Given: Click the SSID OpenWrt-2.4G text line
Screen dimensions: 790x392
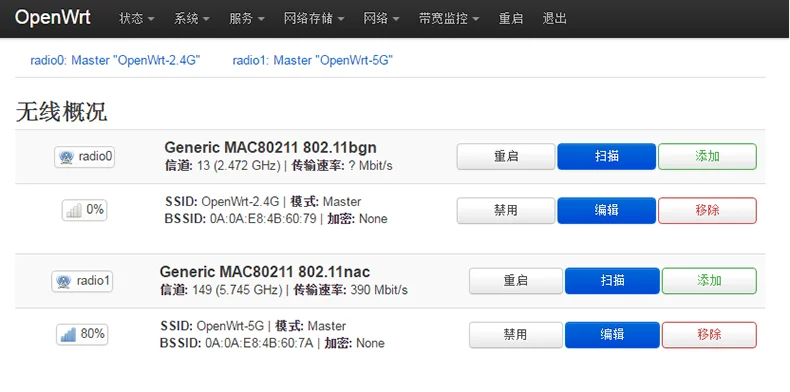Looking at the screenshot, I should (x=222, y=202).
